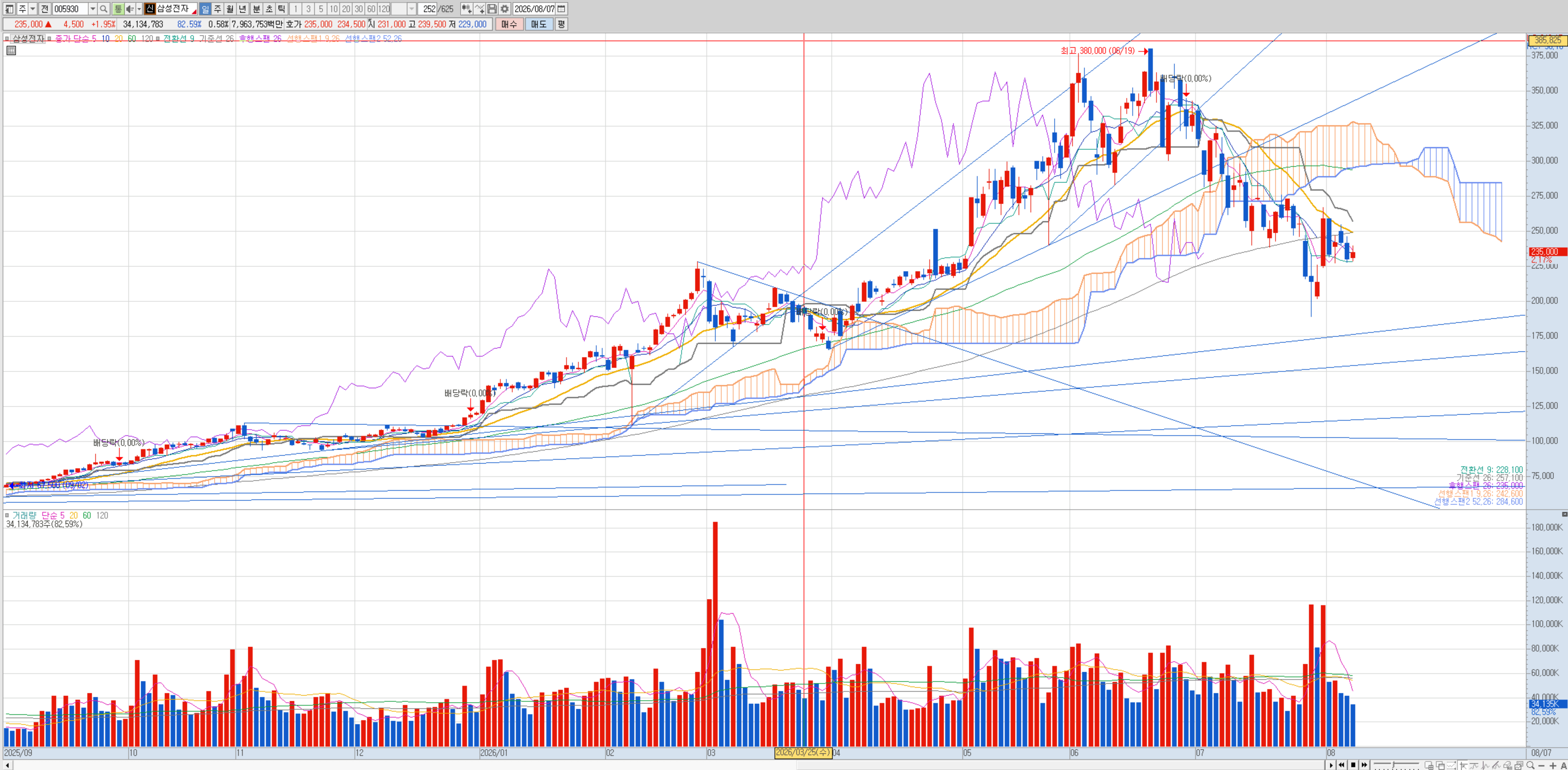This screenshot has width=1568, height=770.
Task: Click the 평 button
Action: (561, 24)
